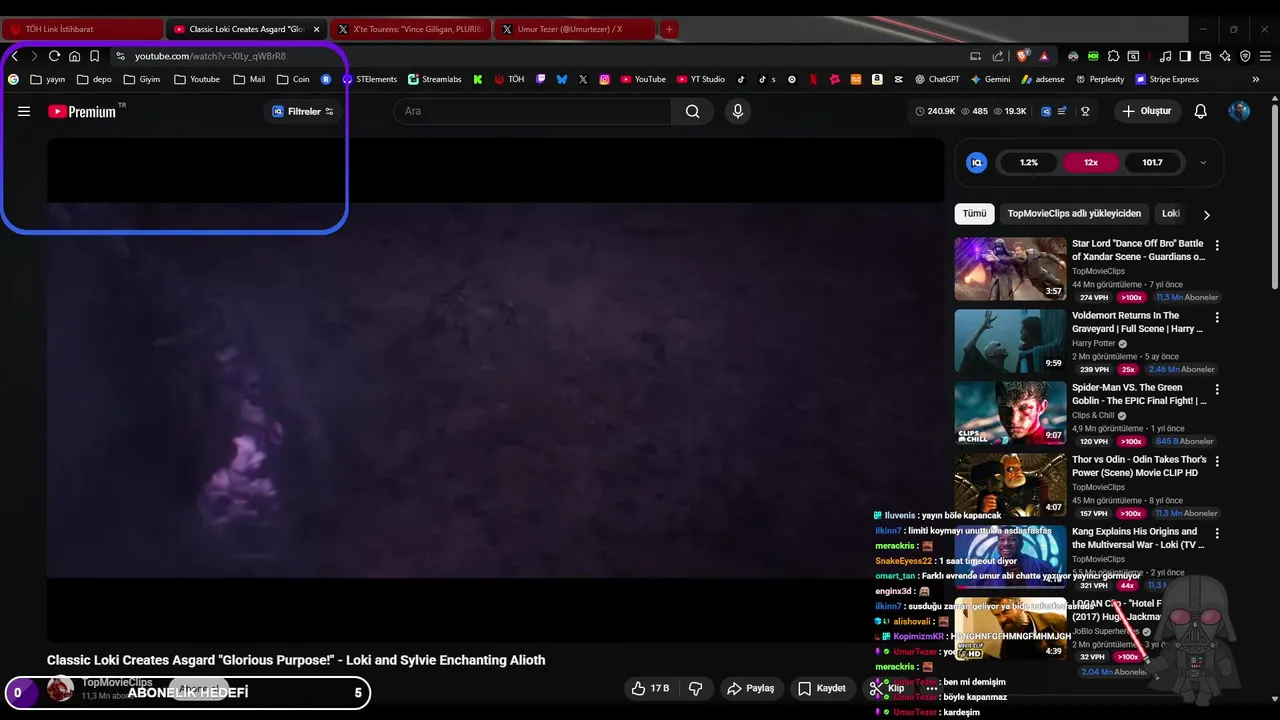Select the Loki filter chip
The height and width of the screenshot is (720, 1280).
(x=1171, y=213)
